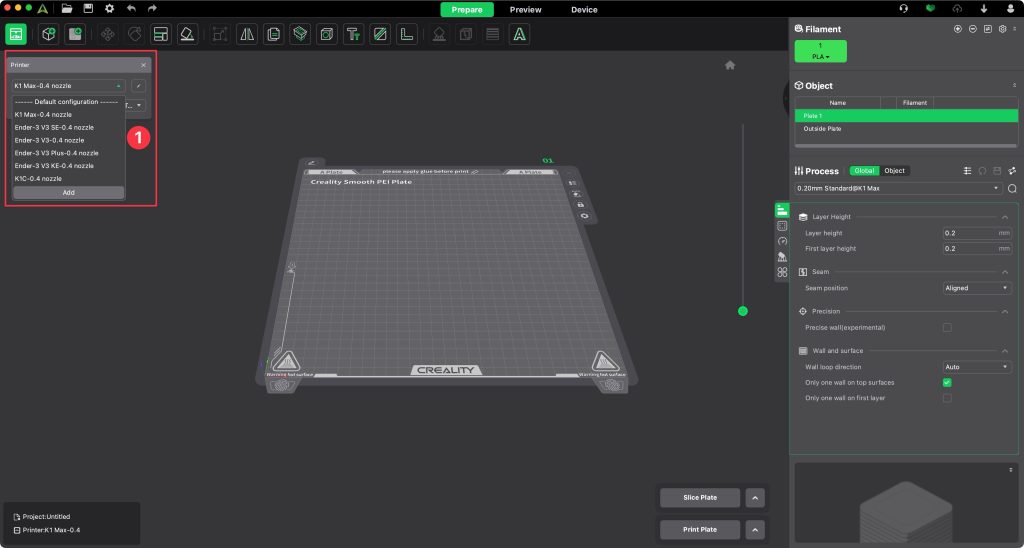Open the Wall loop direction dropdown

977,367
